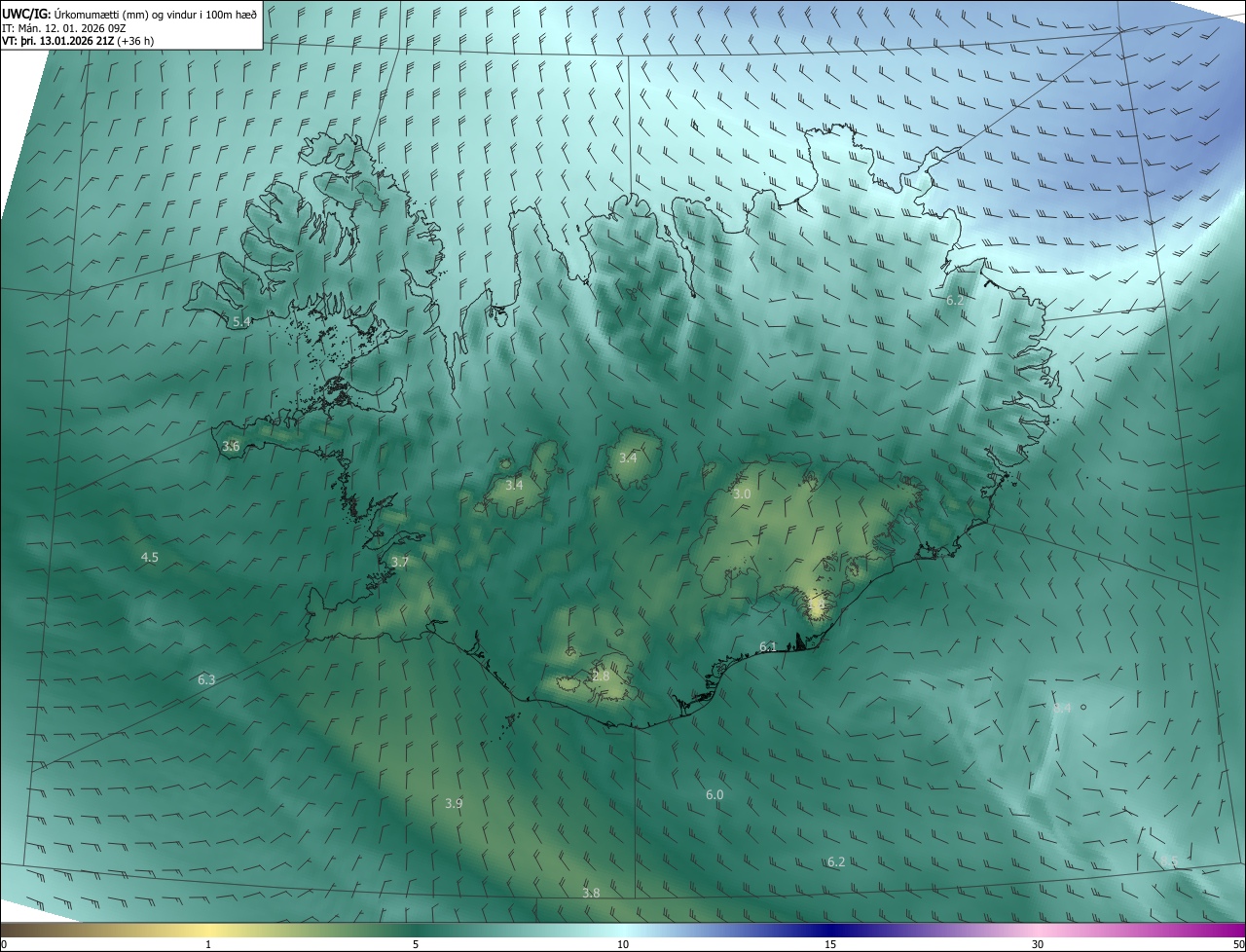This screenshot has height=952, width=1246.
Task: Click the colorbar tick label 15
Action: [830, 944]
